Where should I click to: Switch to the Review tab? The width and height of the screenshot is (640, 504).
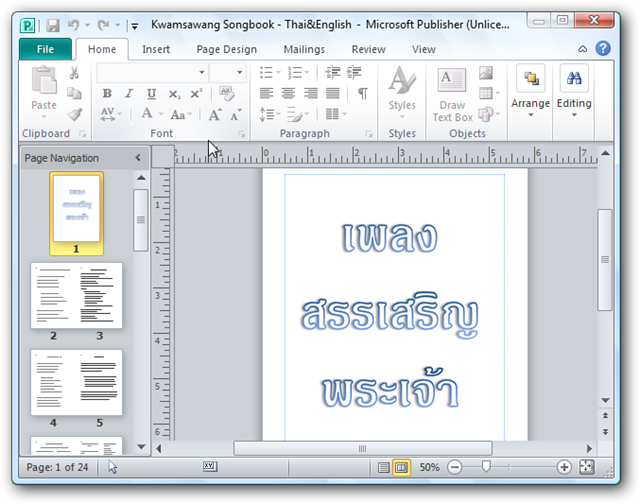pyautogui.click(x=369, y=49)
